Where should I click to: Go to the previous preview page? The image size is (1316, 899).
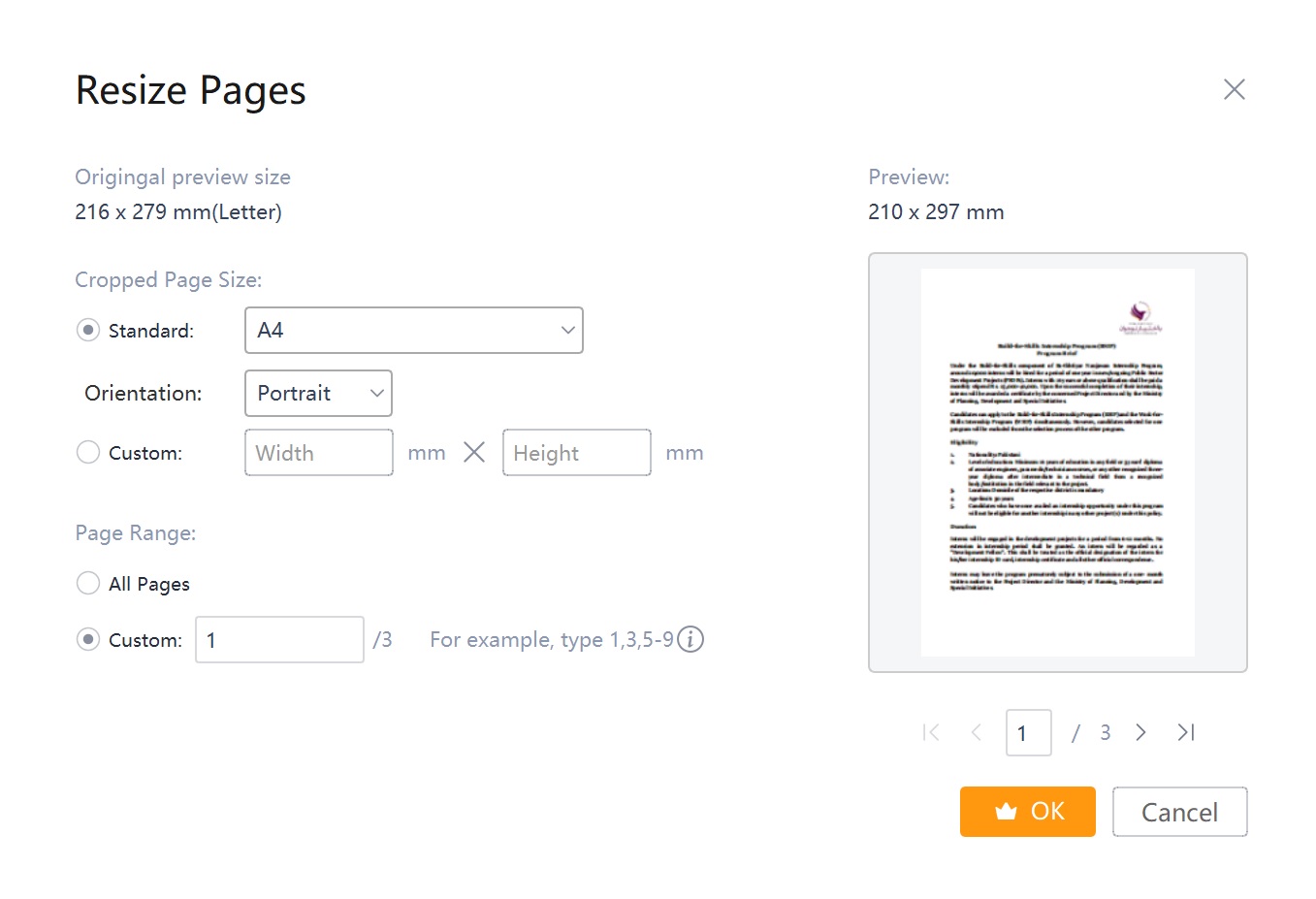click(x=977, y=733)
